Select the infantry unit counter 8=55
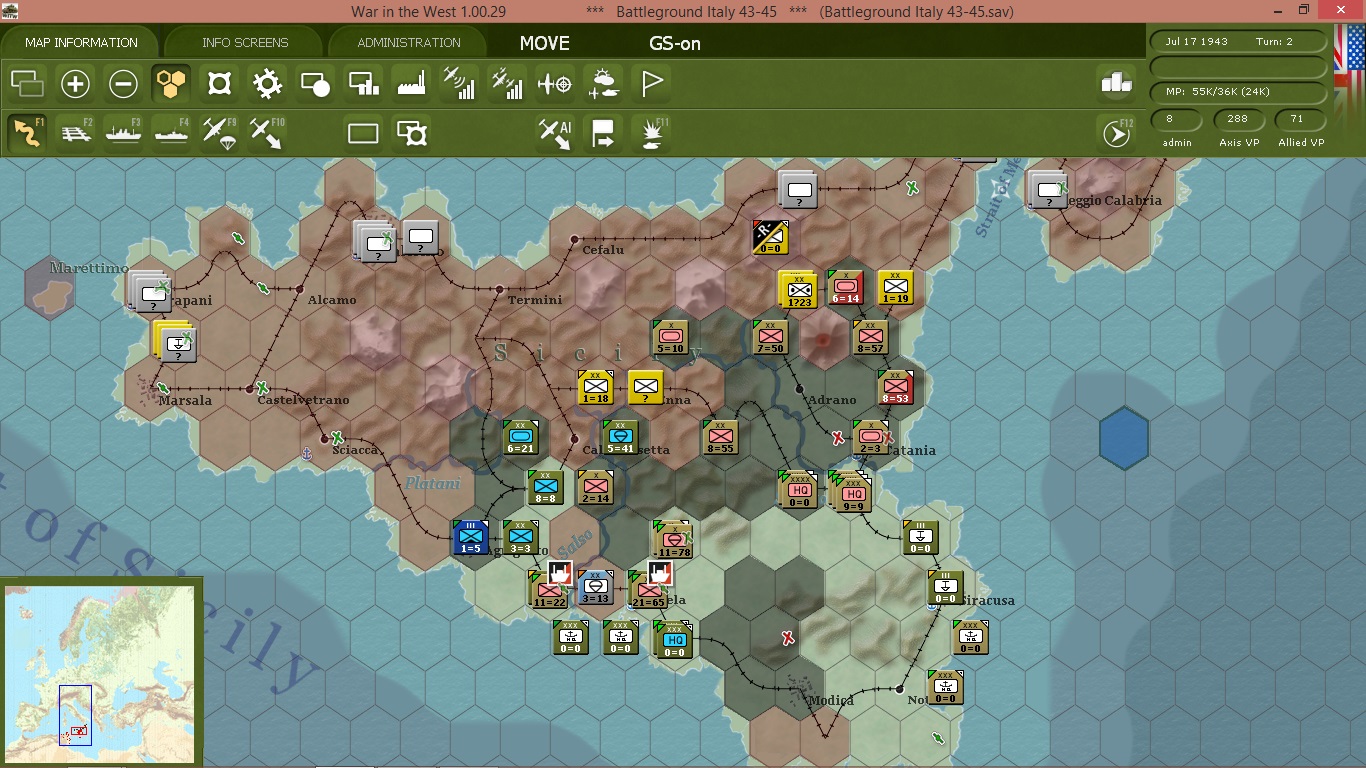Viewport: 1366px width, 768px height. click(720, 438)
